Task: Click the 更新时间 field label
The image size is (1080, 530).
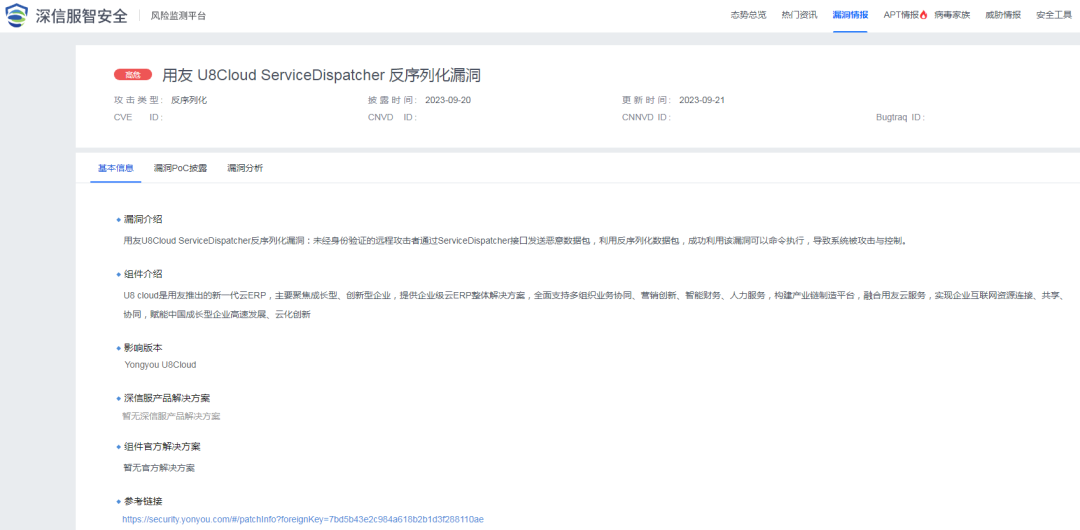Action: click(x=647, y=100)
